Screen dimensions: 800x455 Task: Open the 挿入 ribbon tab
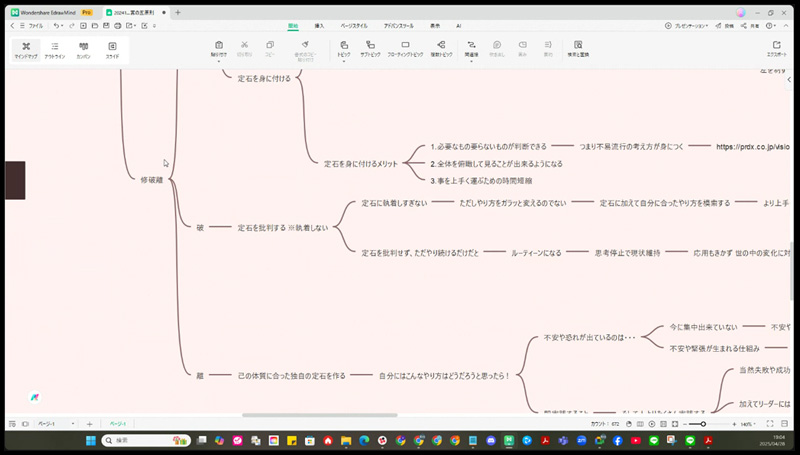point(319,25)
